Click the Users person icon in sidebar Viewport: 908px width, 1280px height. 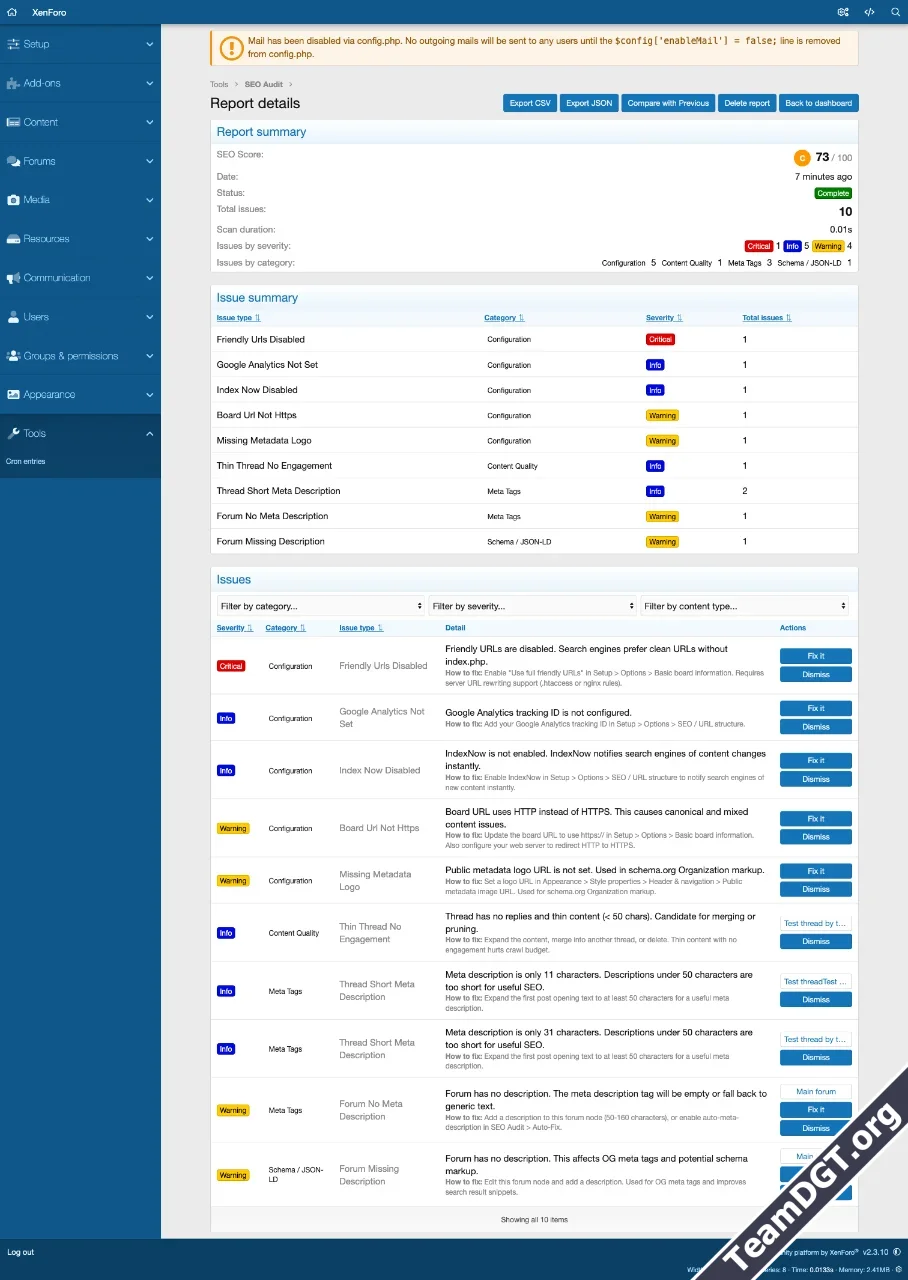point(13,317)
